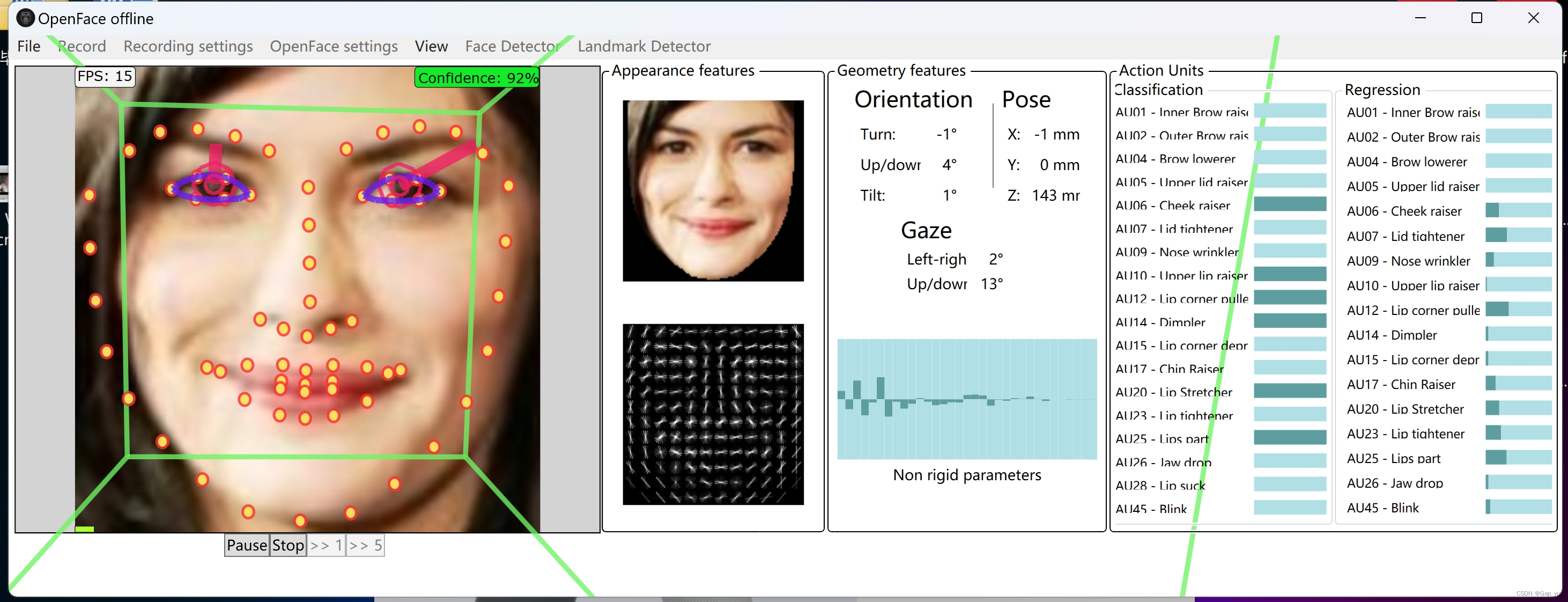Click the Non rigid parameters bar chart

tap(967, 399)
